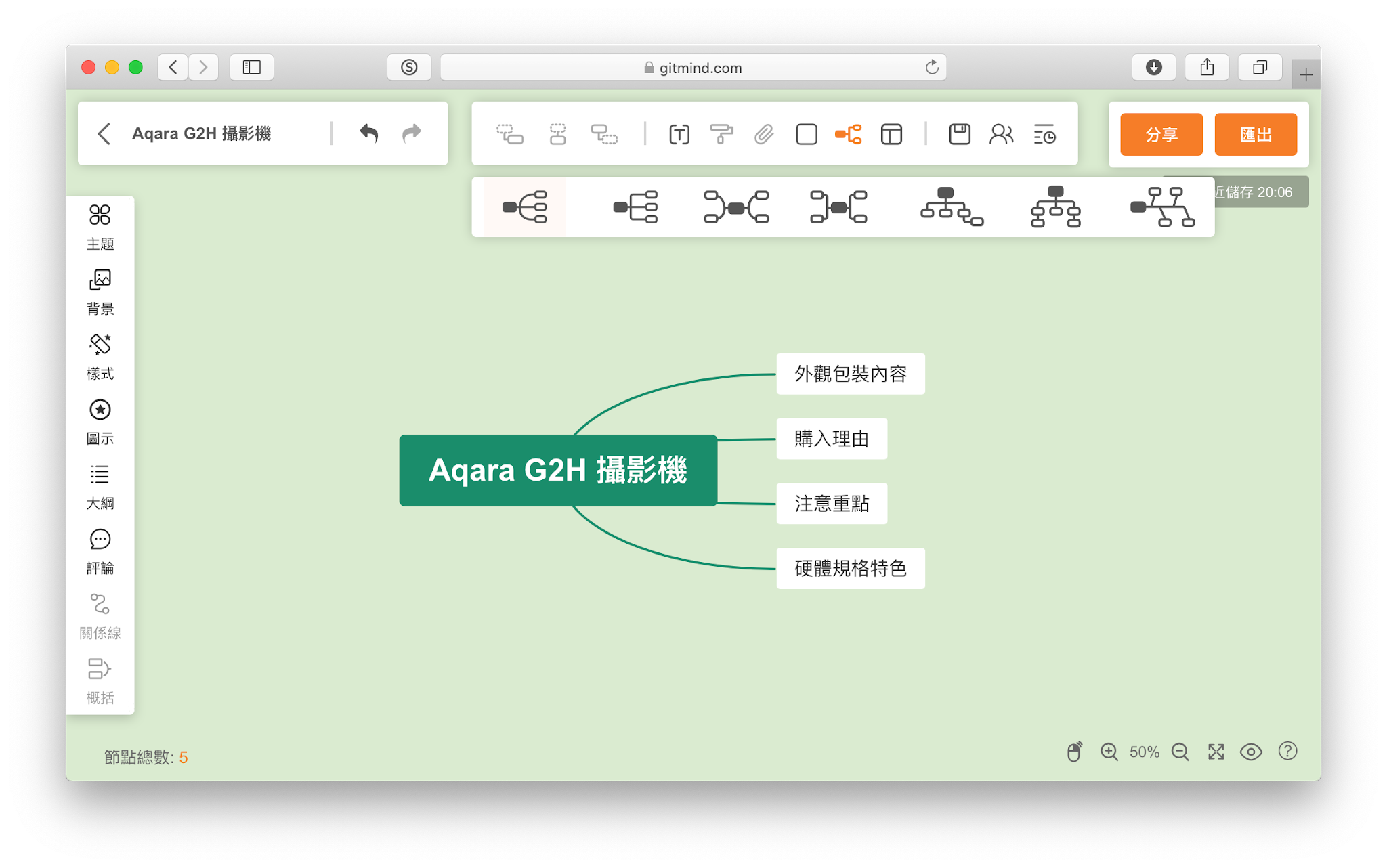Viewport: 1387px width, 868px height.
Task: Choose the two-sided bracket layout
Action: tap(839, 207)
